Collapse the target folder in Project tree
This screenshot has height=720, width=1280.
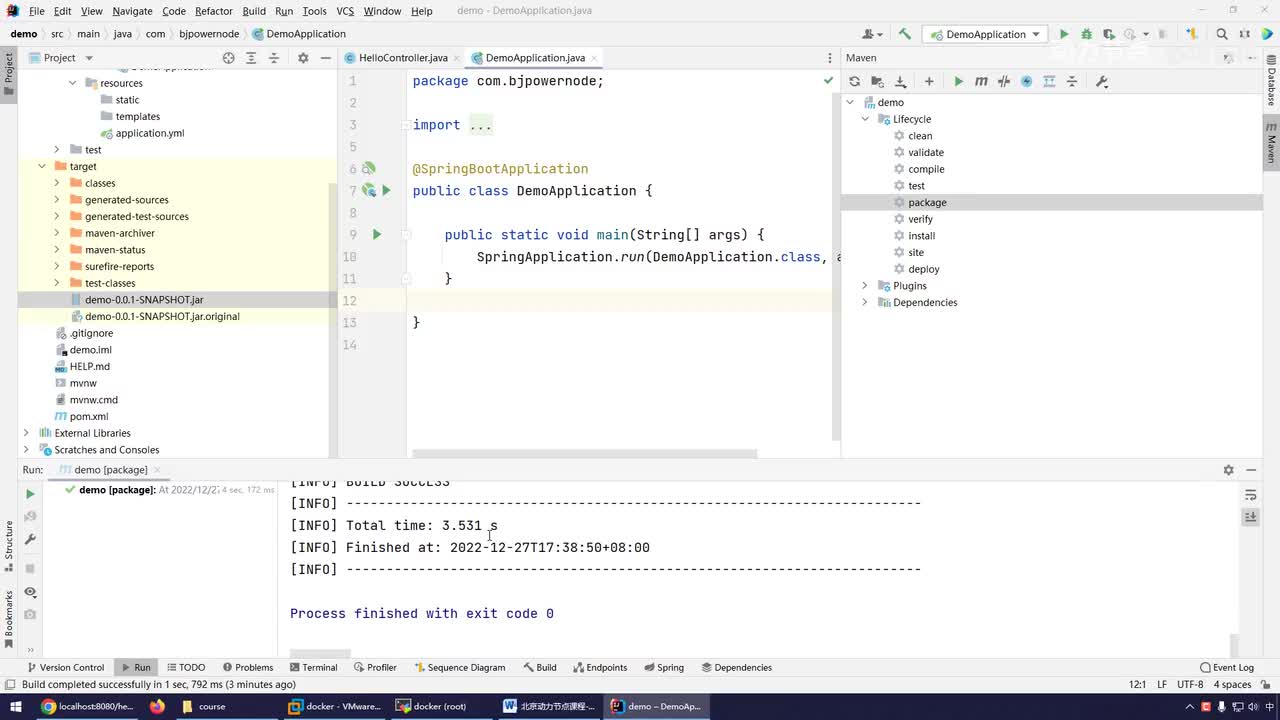42,166
